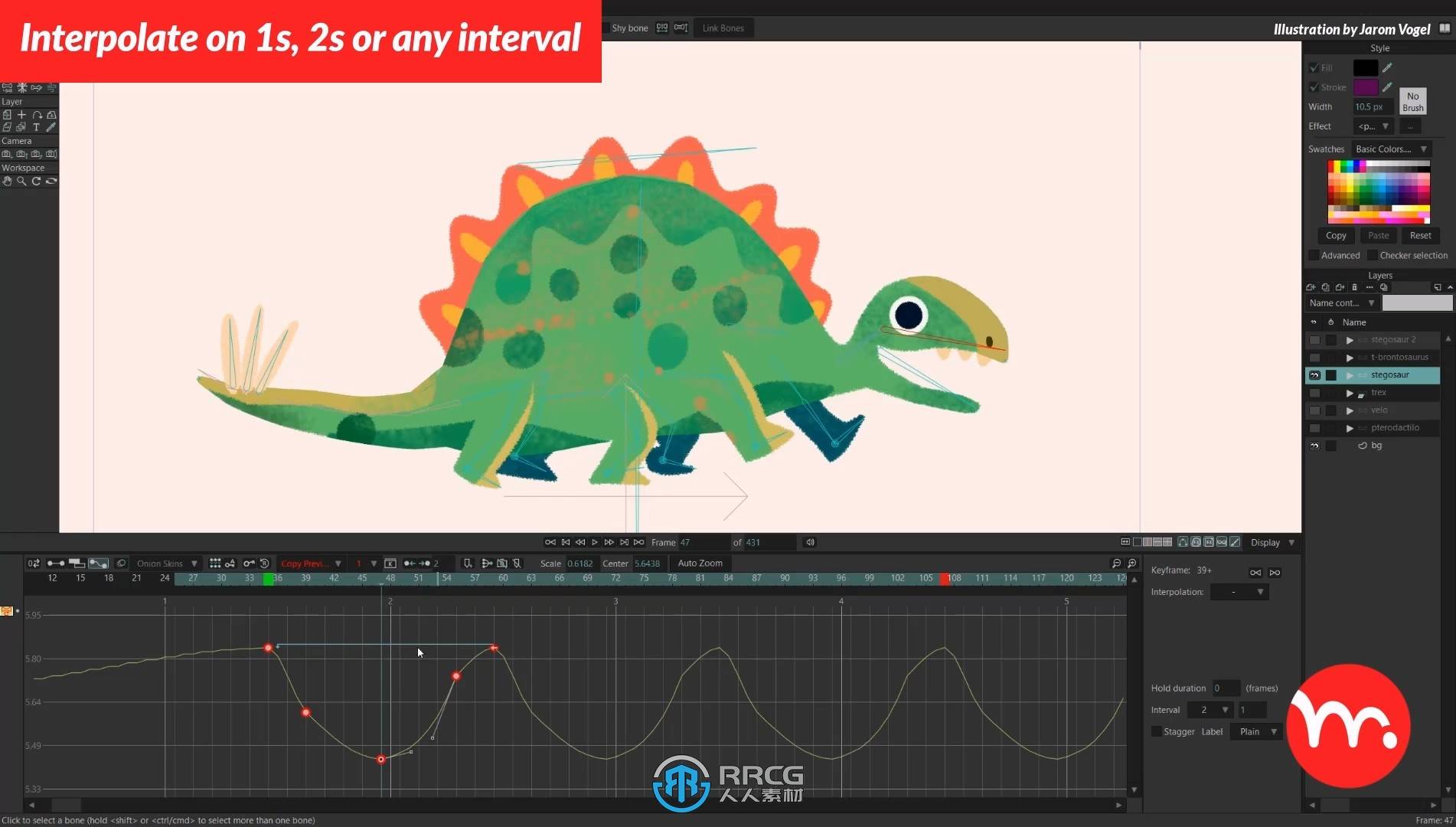Click the K keyframe icon in timeline toolbar
Screen dimensions: 1456x827
(390, 564)
